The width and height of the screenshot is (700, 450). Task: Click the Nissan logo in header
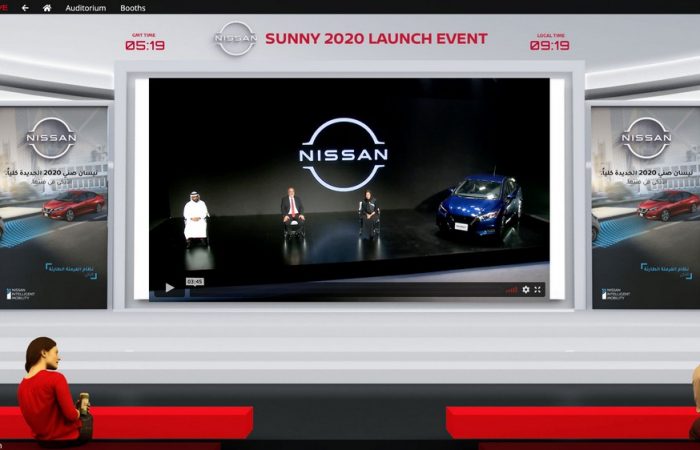tap(235, 39)
